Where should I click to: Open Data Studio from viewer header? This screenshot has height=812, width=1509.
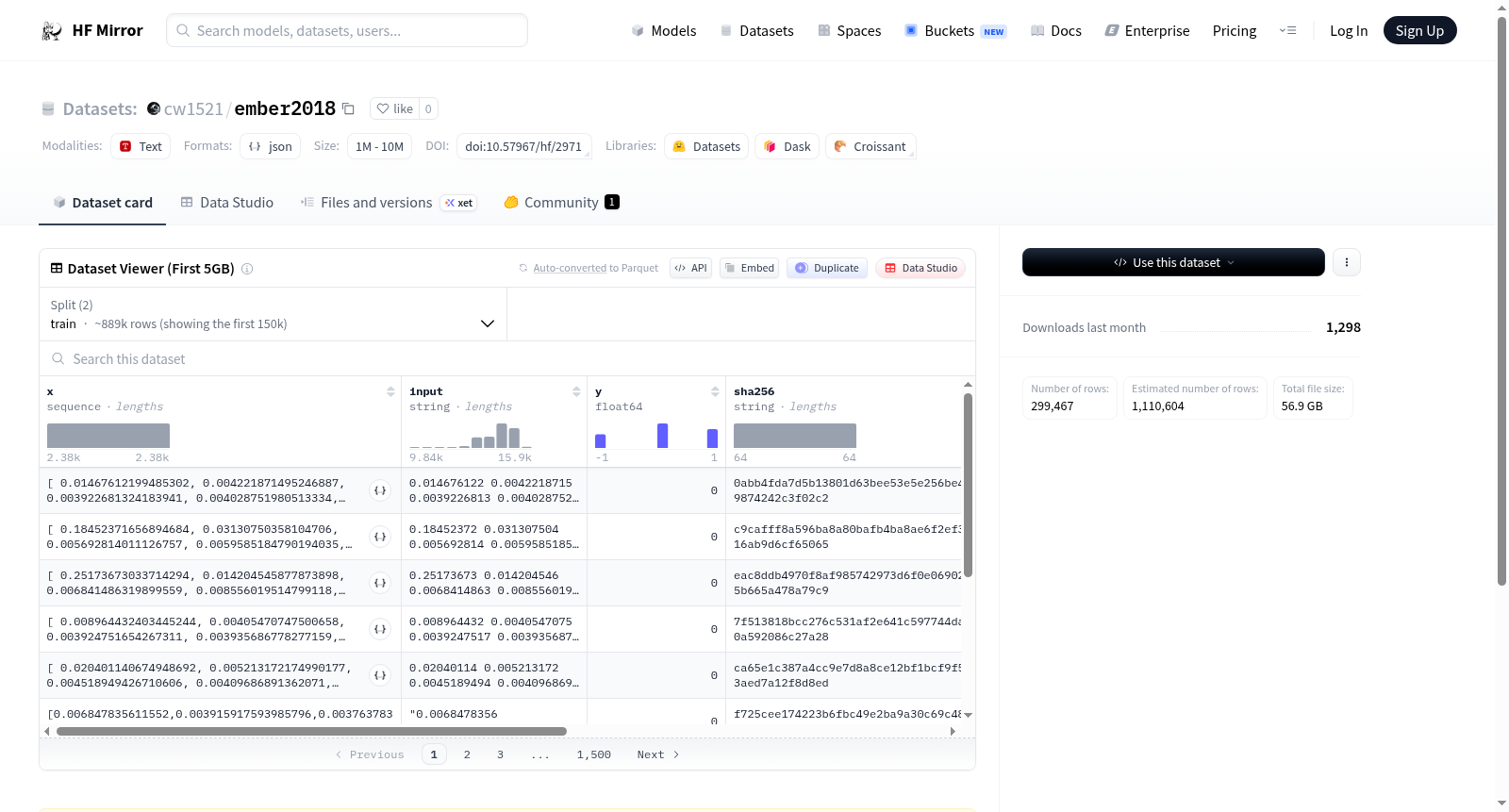(920, 268)
